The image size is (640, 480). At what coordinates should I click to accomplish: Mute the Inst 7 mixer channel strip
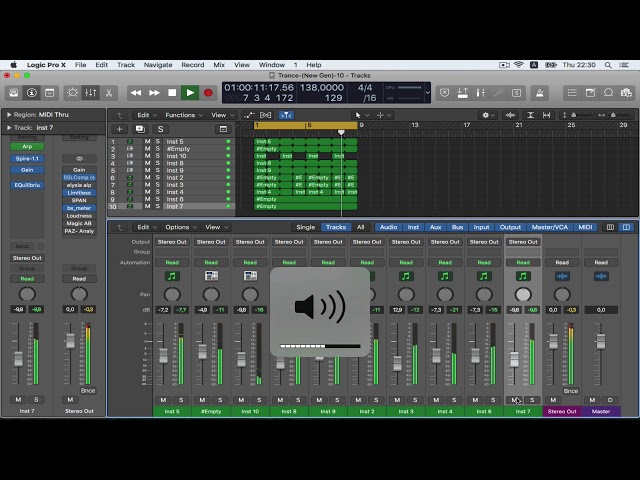tap(514, 400)
